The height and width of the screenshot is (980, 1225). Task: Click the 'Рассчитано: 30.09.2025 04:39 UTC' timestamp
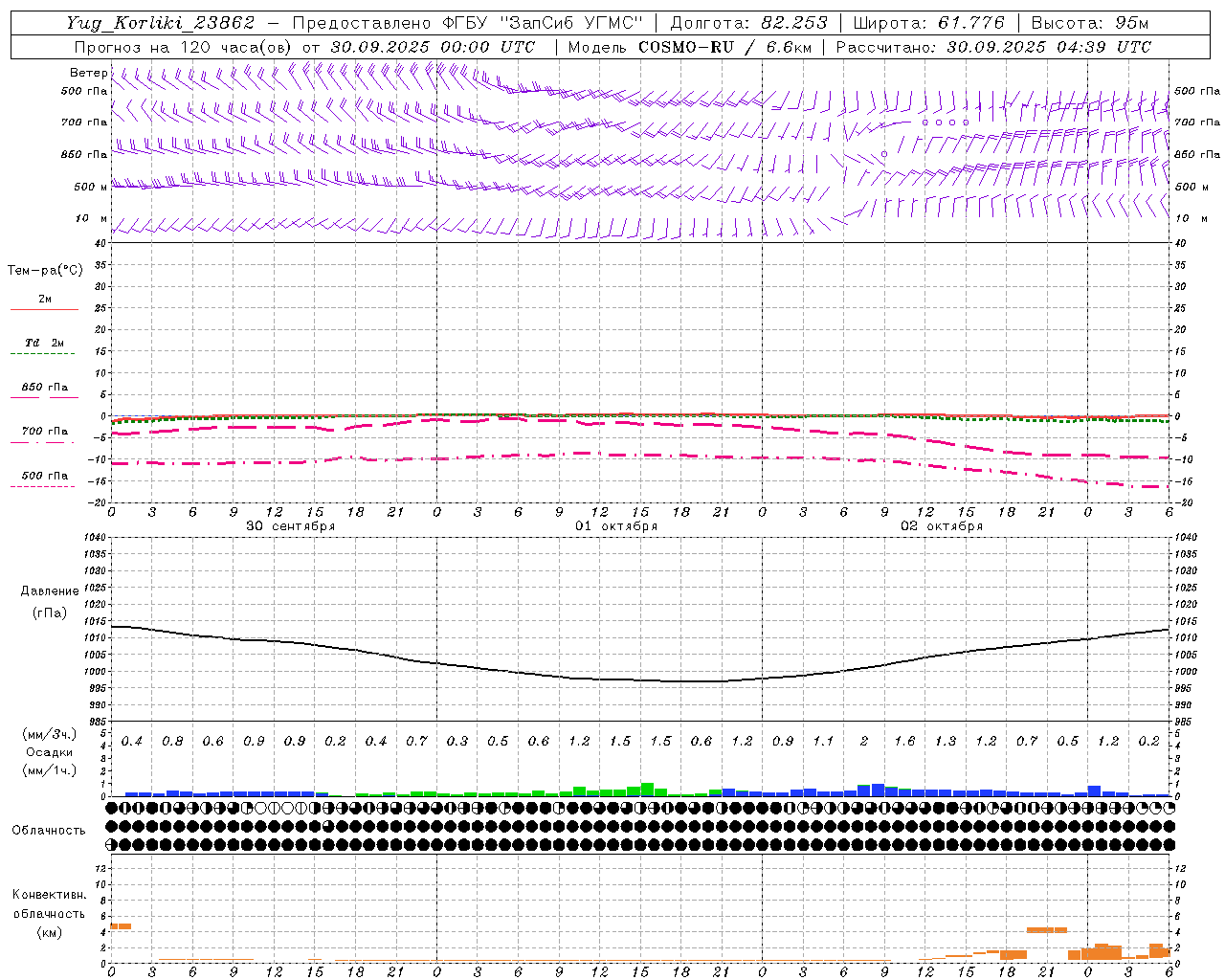(993, 47)
